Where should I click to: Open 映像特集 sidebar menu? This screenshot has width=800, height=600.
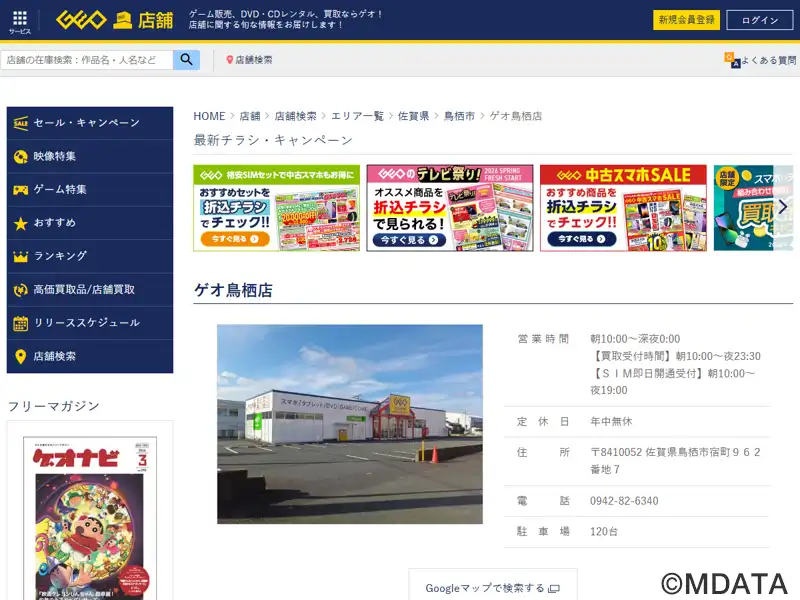90,157
